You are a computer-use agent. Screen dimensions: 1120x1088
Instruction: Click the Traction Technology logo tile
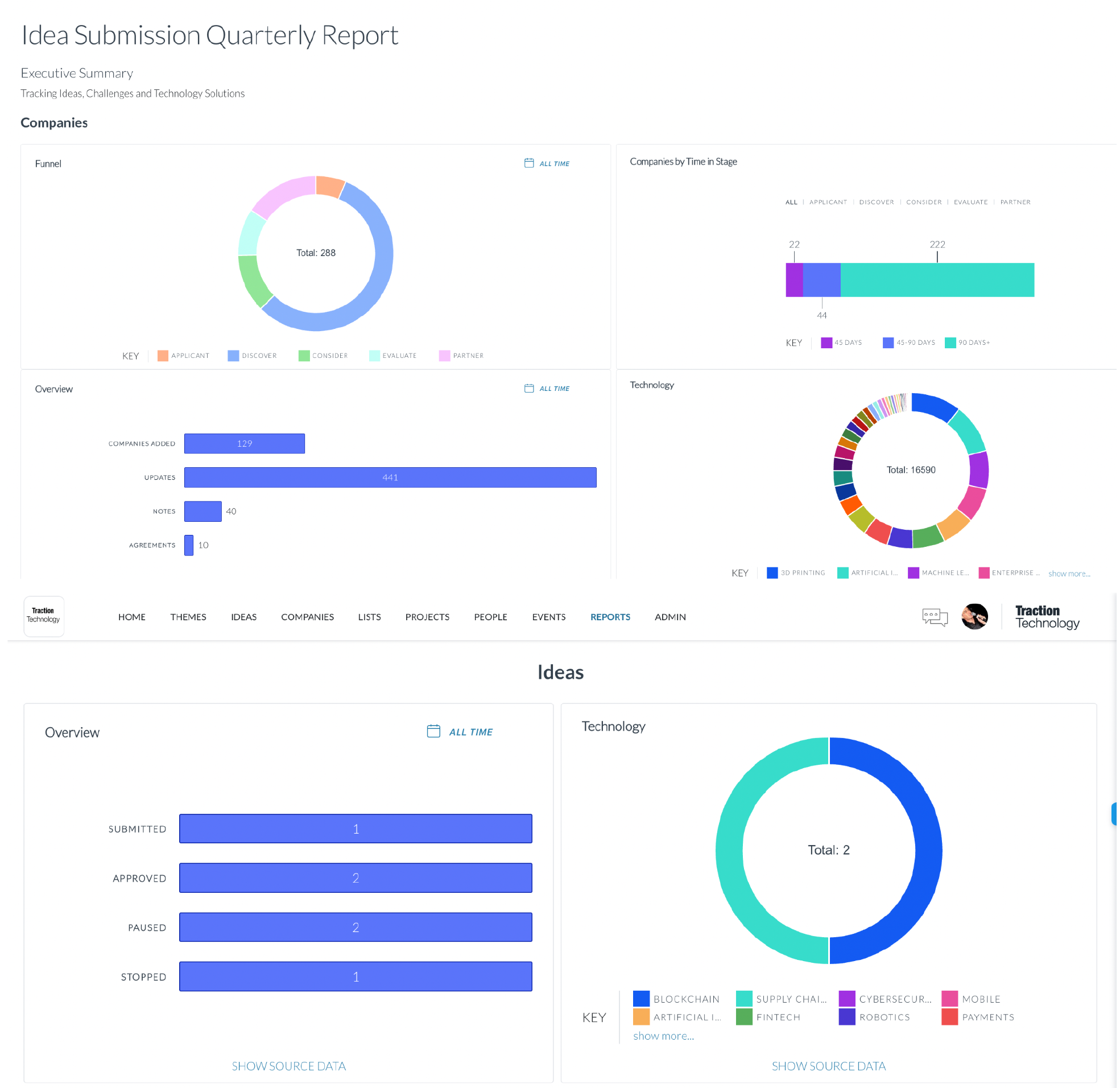tap(44, 618)
